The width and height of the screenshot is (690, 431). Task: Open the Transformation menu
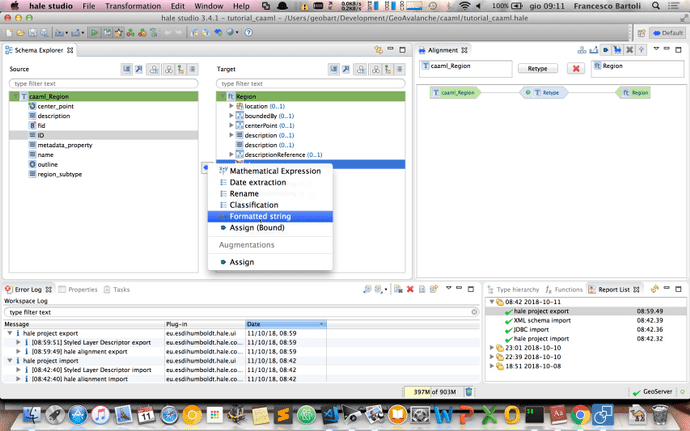pyautogui.click(x=131, y=7)
